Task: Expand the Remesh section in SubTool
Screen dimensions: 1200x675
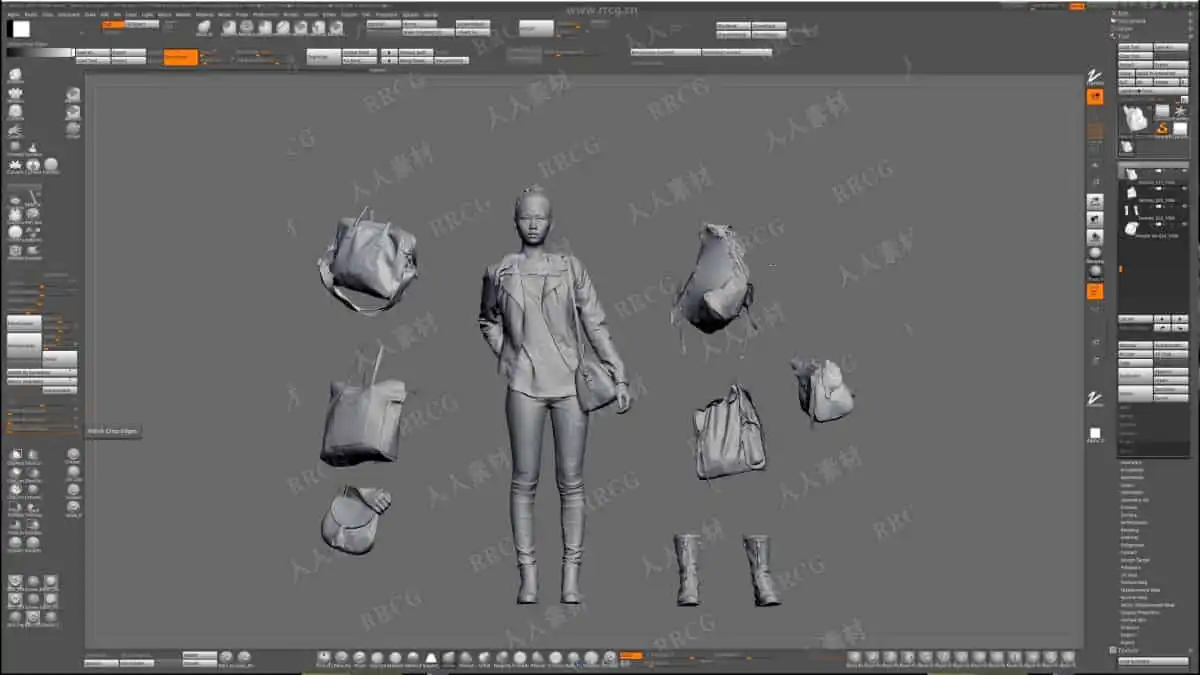Action: 1127,433
